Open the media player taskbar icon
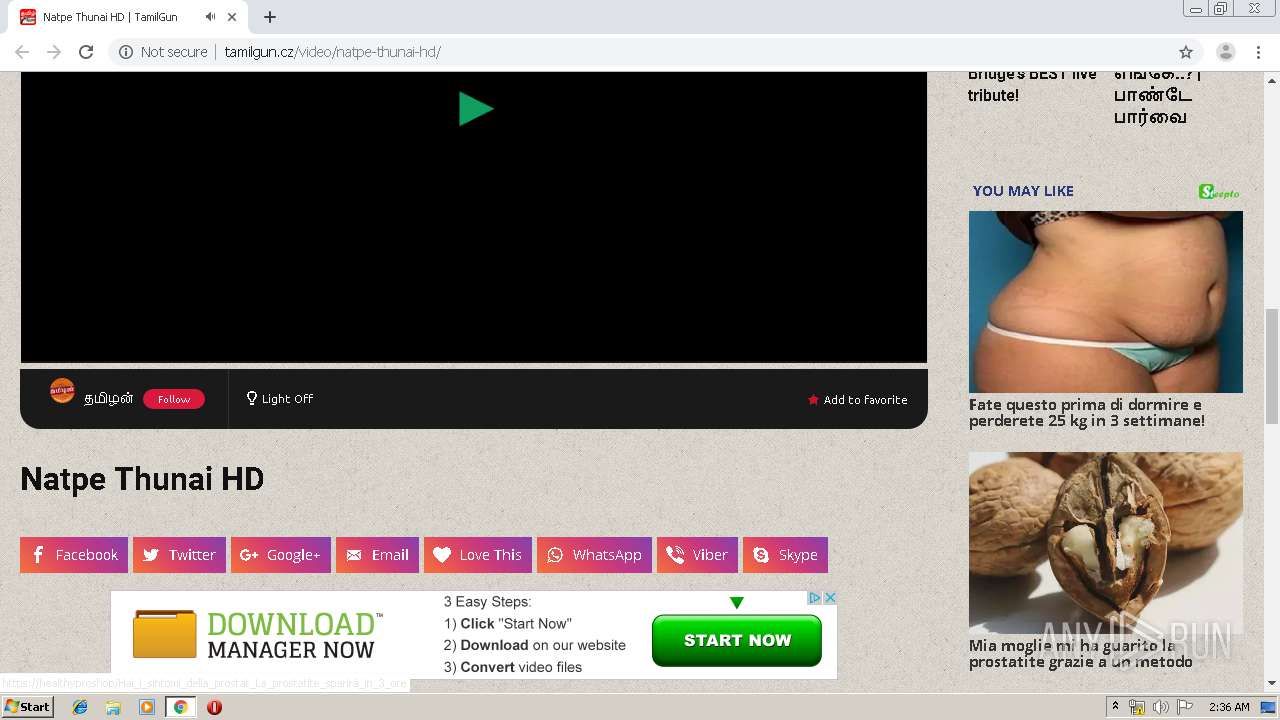 click(147, 707)
